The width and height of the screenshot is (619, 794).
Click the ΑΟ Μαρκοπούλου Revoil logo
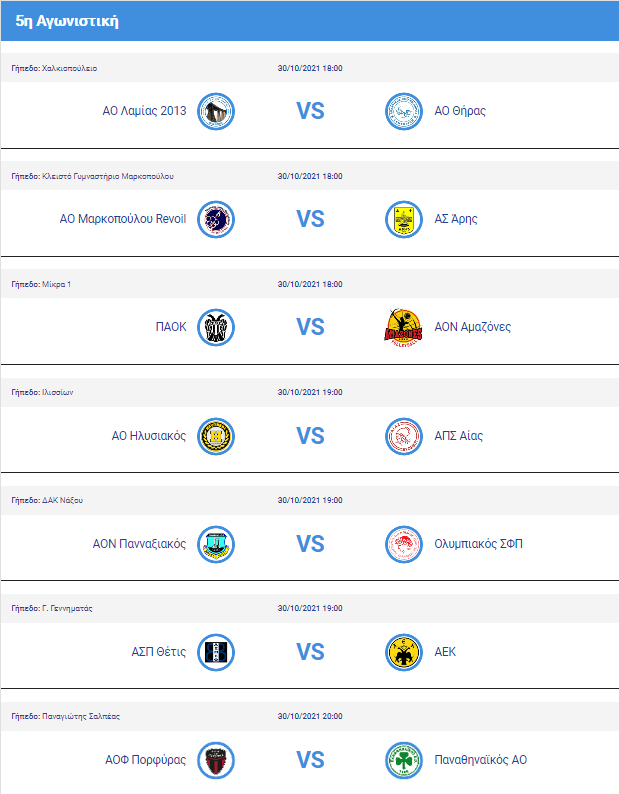pyautogui.click(x=216, y=219)
